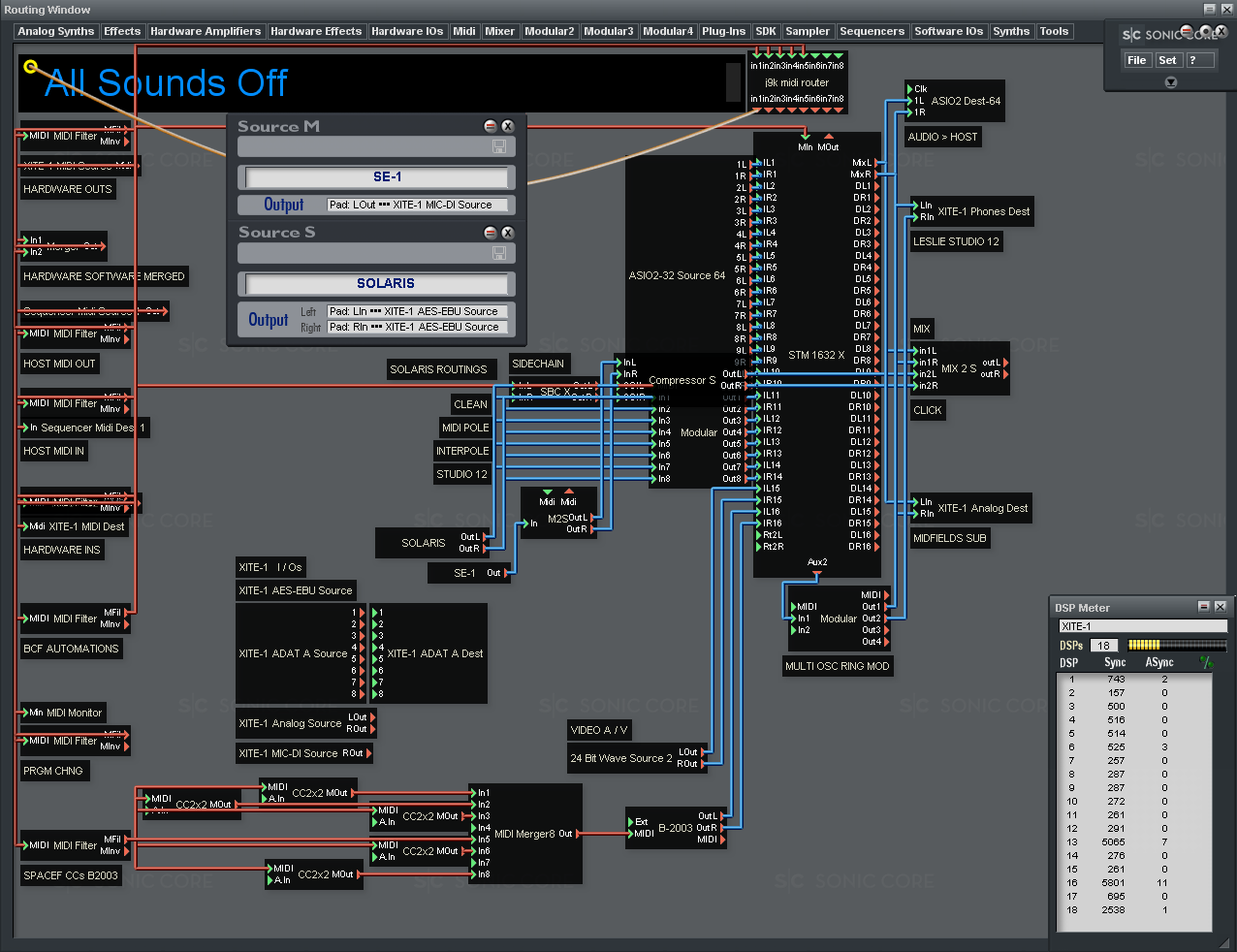Expand the Sonic Core panel with the down arrow
This screenshot has width=1237, height=952.
click(1170, 82)
